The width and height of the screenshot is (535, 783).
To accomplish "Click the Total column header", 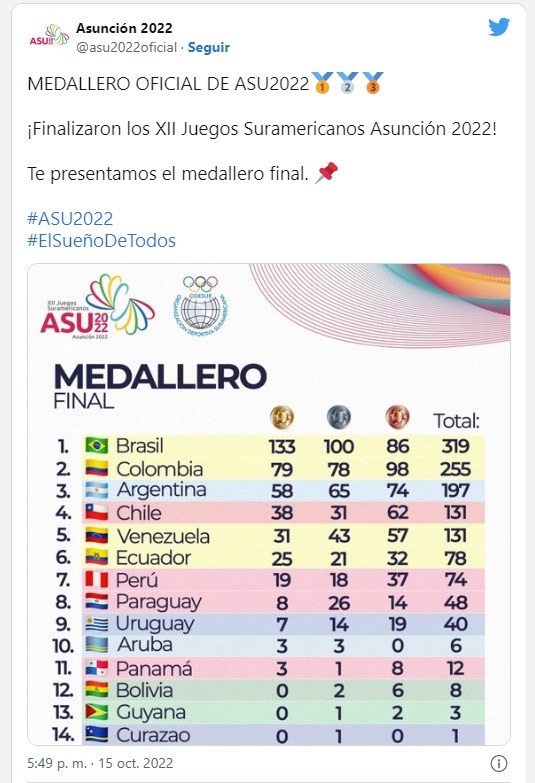I will [456, 421].
